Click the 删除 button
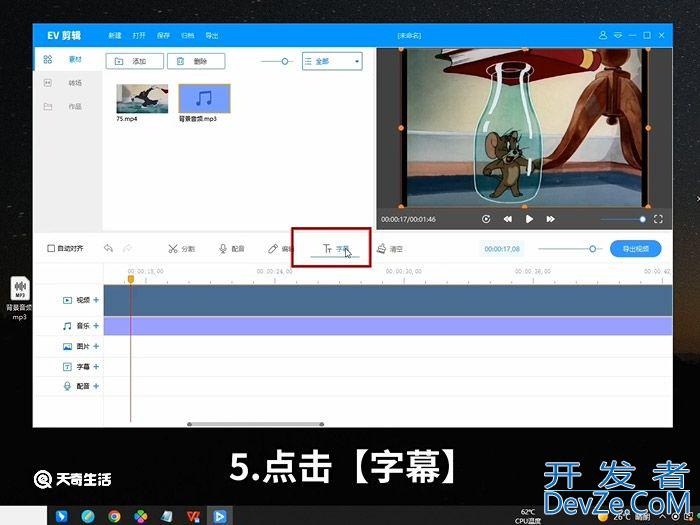700x525 pixels. tap(196, 61)
